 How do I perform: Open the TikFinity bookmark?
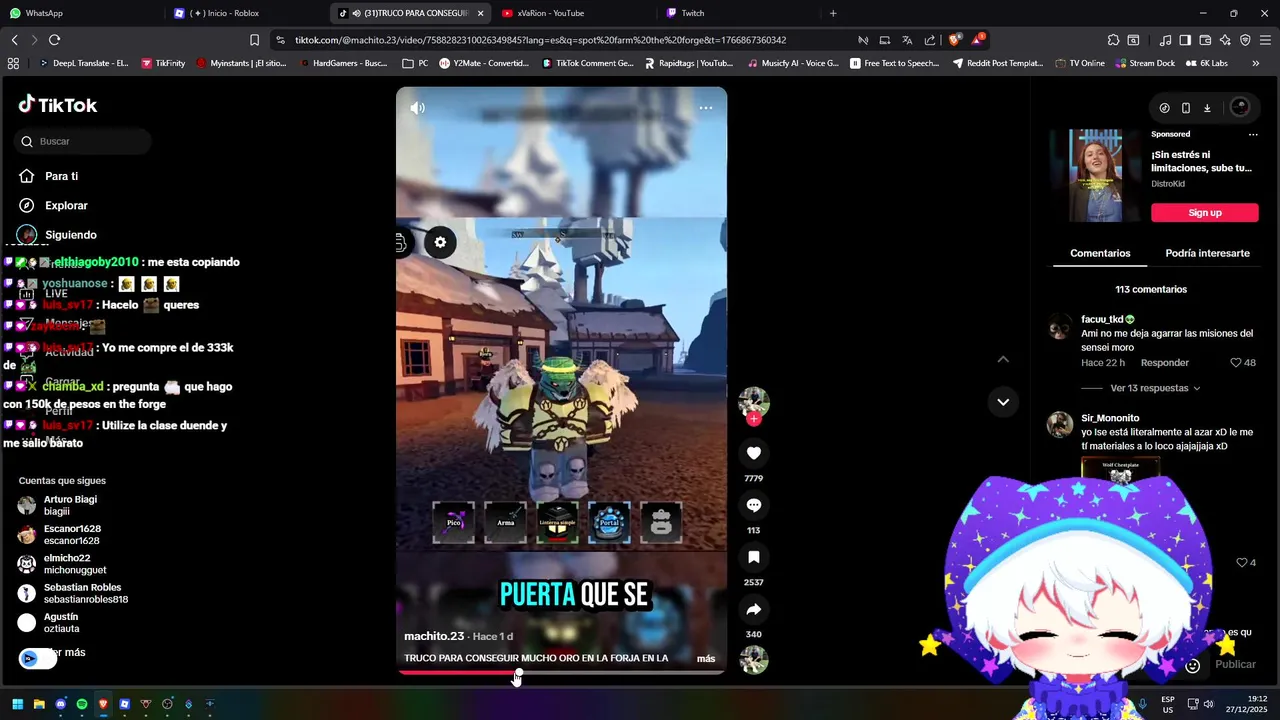[163, 63]
